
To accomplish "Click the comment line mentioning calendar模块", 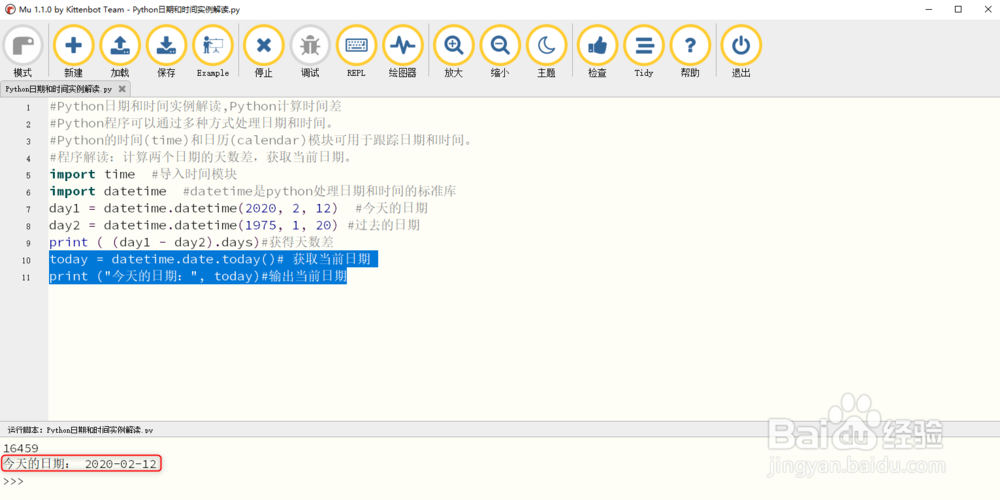I will point(261,140).
